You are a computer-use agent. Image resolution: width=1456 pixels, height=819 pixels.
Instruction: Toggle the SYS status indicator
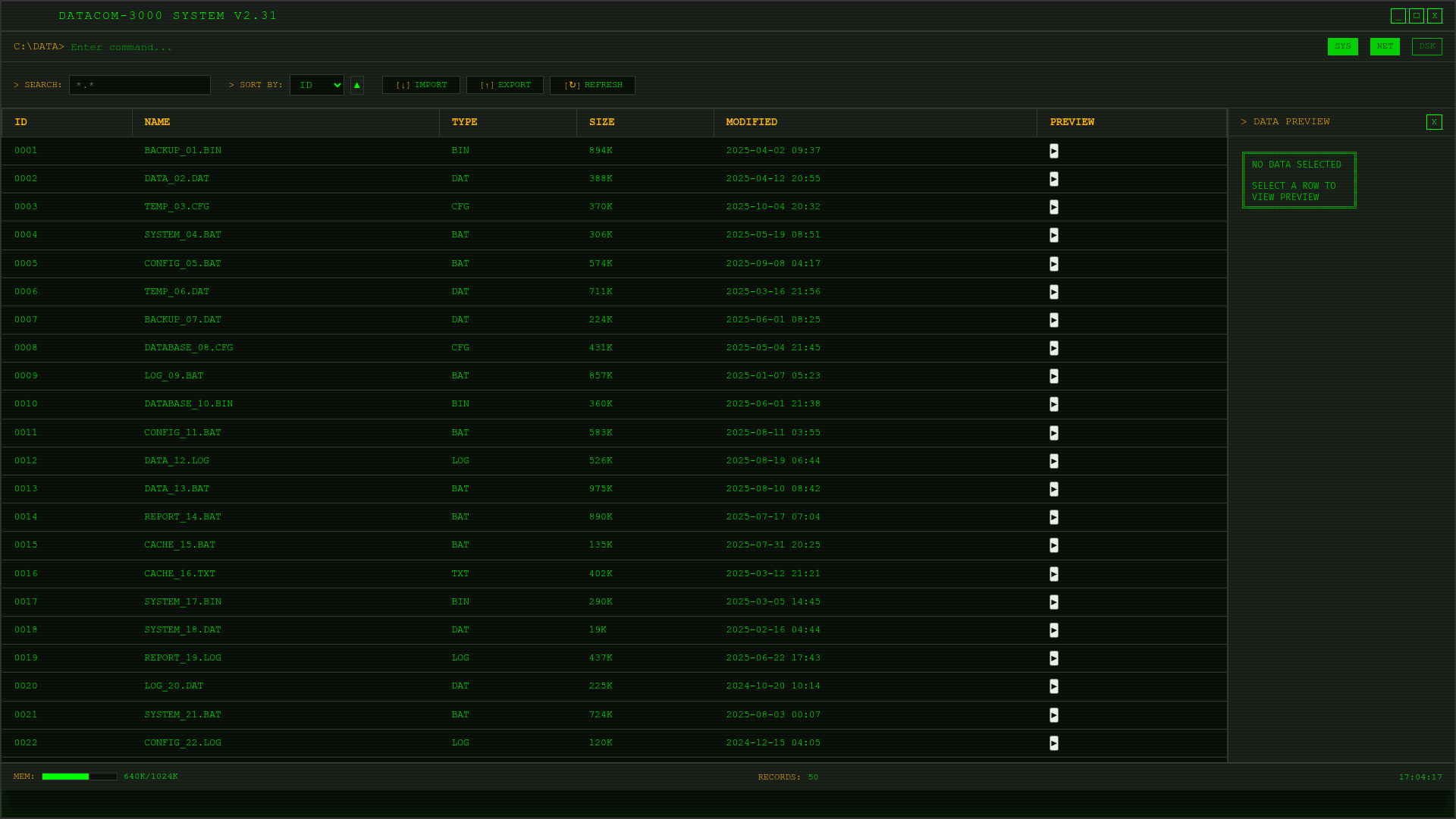pos(1342,46)
